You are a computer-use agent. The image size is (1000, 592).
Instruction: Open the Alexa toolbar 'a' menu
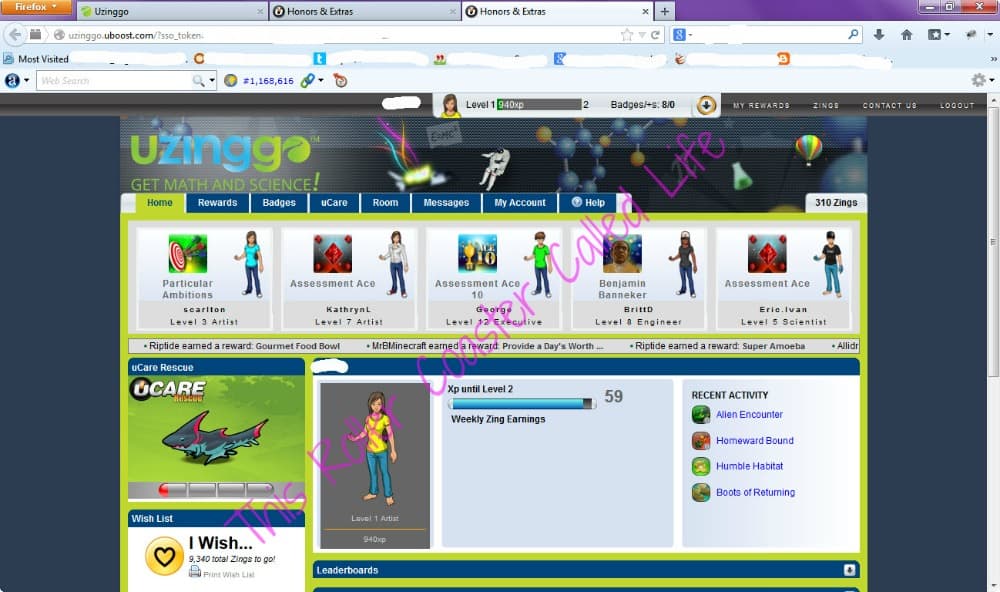tap(17, 80)
